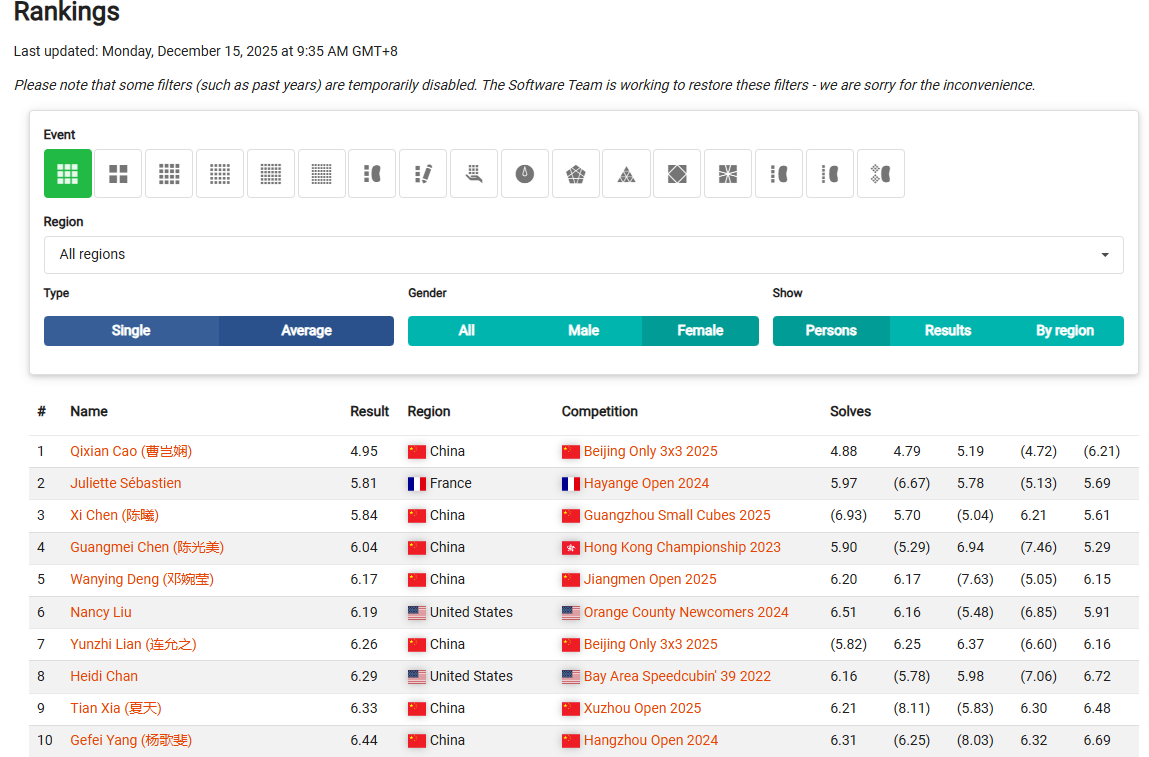
Task: Click the 4.95 result value
Action: 364,451
